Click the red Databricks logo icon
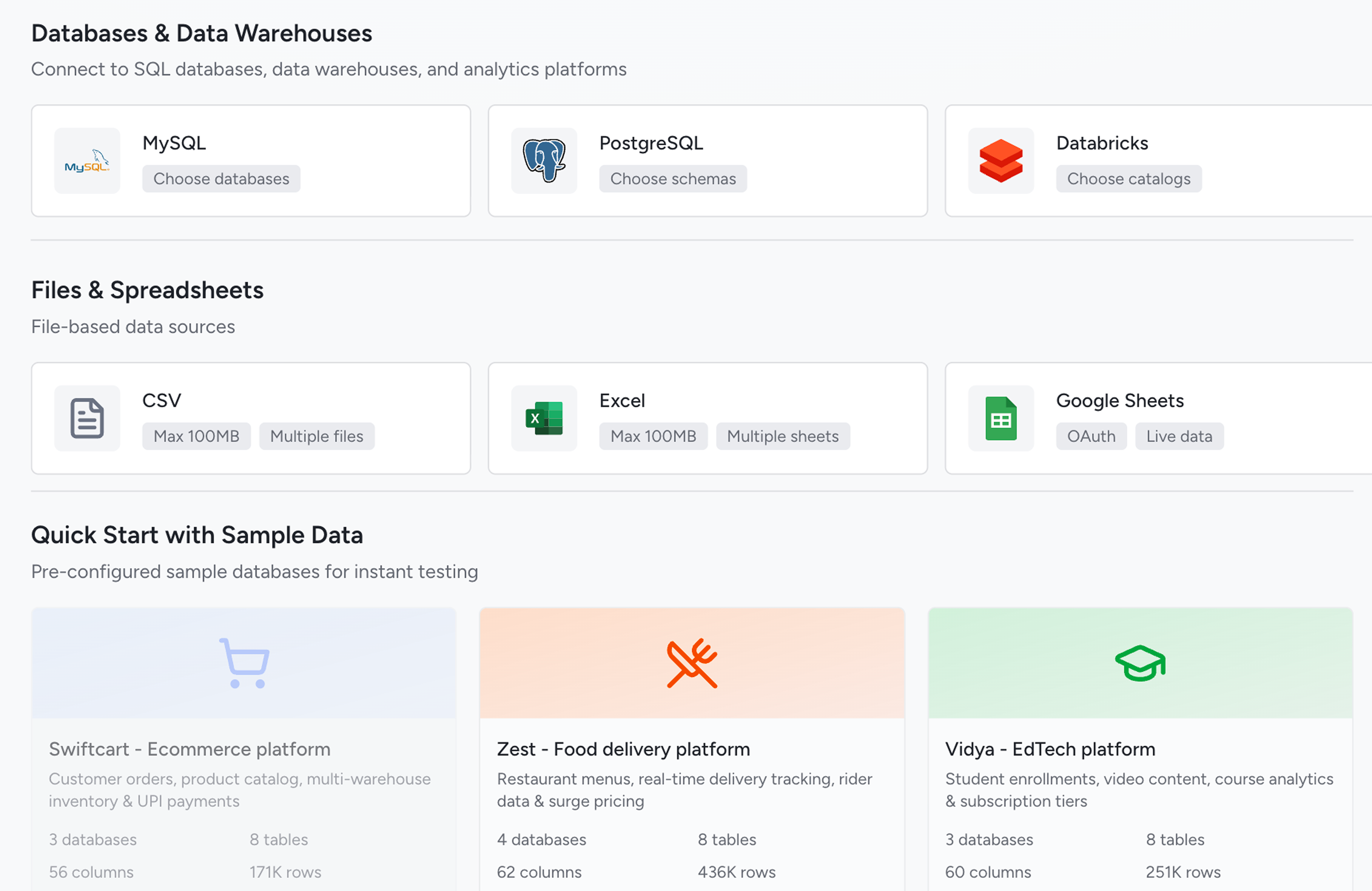Image resolution: width=1372 pixels, height=891 pixels. pos(1001,161)
